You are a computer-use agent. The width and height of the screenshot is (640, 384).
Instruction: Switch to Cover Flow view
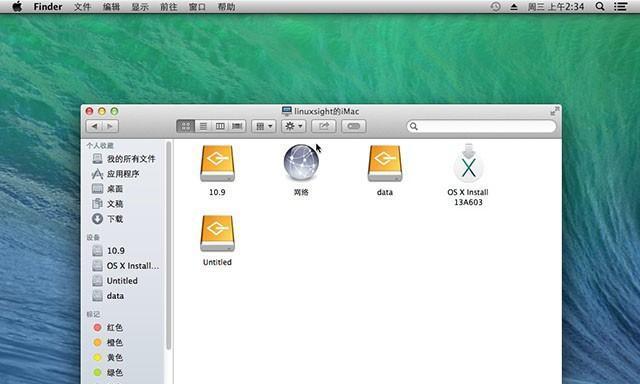[237, 126]
